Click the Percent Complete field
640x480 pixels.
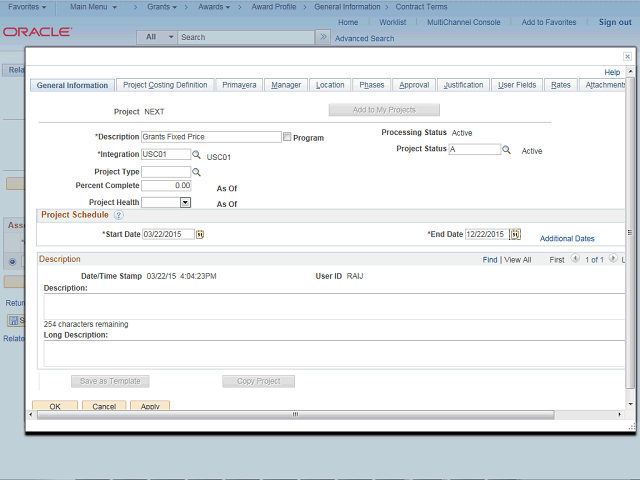(166, 186)
